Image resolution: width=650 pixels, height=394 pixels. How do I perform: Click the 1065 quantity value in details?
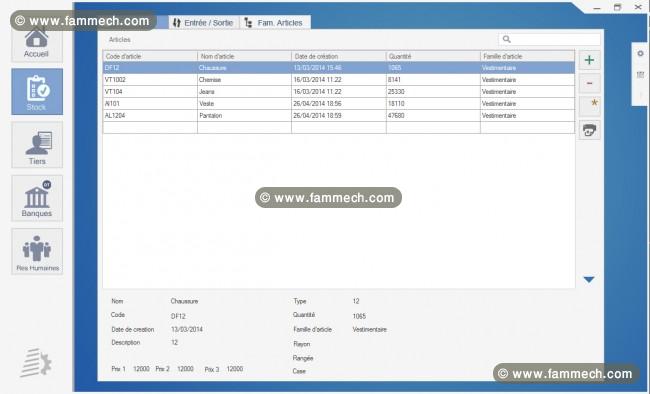tap(359, 316)
